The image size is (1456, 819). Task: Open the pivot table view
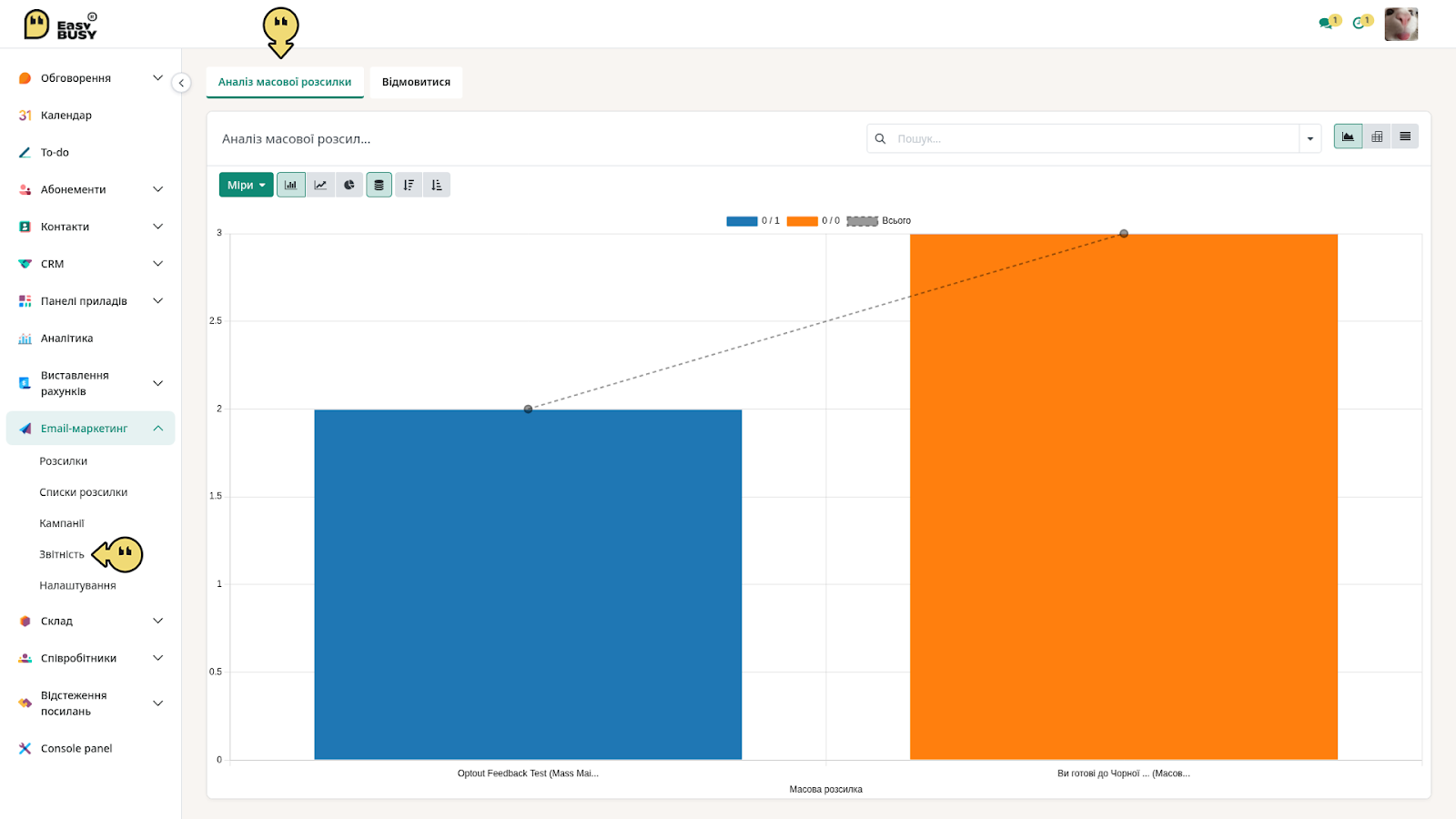1377,136
